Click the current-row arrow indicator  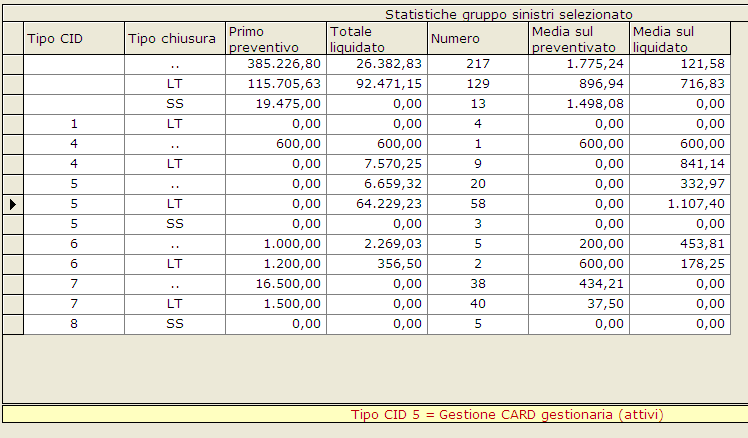[13, 204]
